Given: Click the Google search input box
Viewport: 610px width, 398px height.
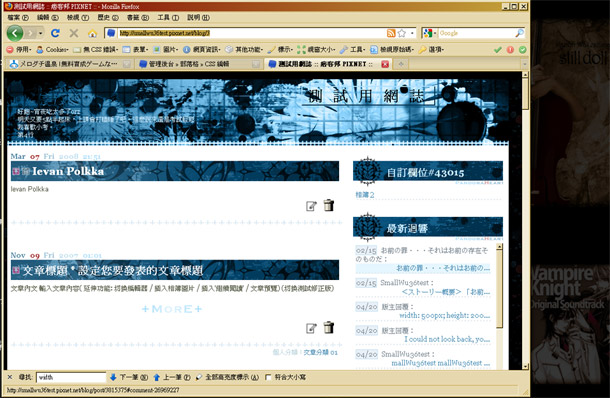Looking at the screenshot, I should click(x=476, y=33).
